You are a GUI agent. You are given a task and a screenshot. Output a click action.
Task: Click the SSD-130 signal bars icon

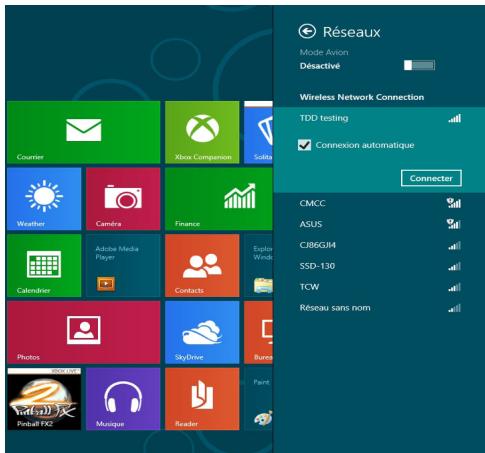pyautogui.click(x=455, y=266)
